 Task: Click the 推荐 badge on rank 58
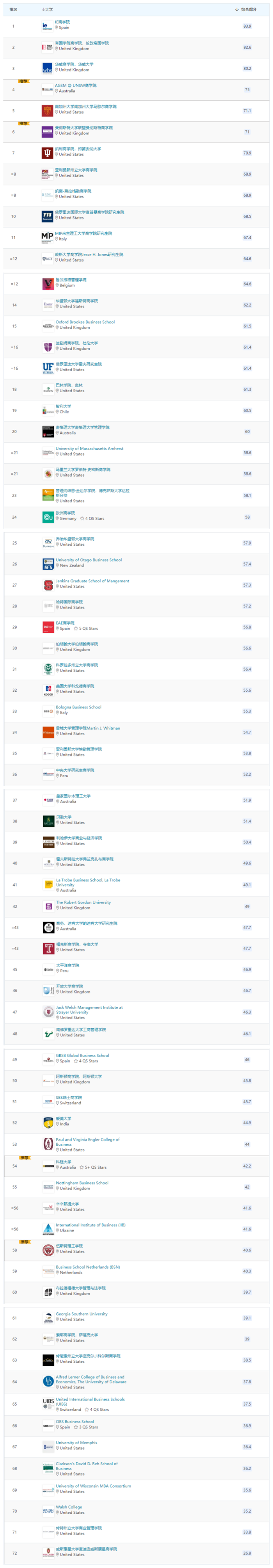[x=24, y=1241]
